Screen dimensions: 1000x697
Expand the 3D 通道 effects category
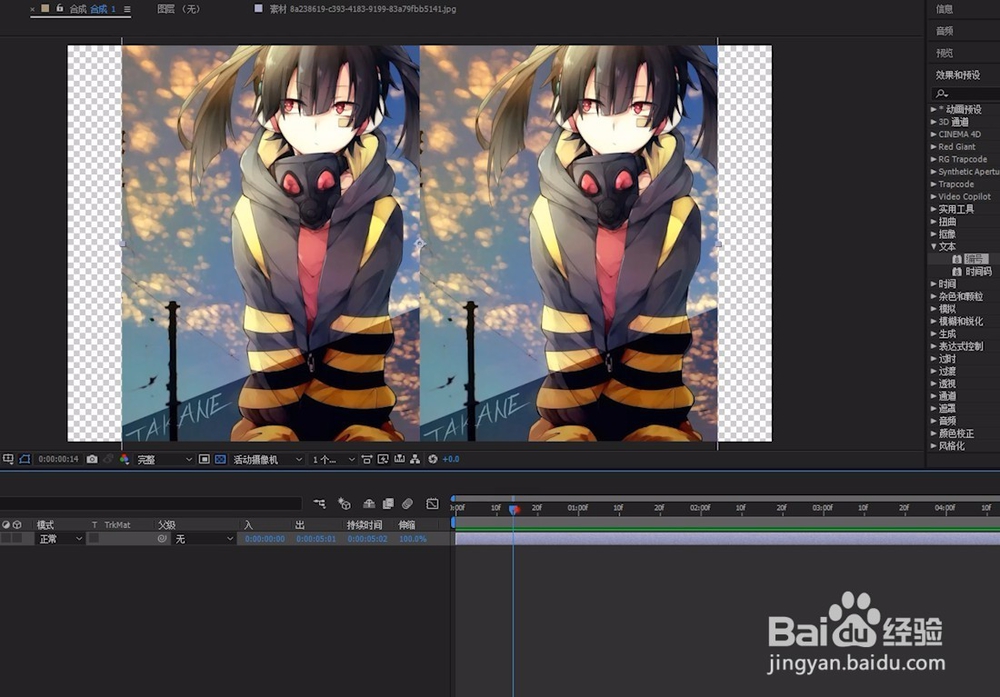(x=934, y=122)
